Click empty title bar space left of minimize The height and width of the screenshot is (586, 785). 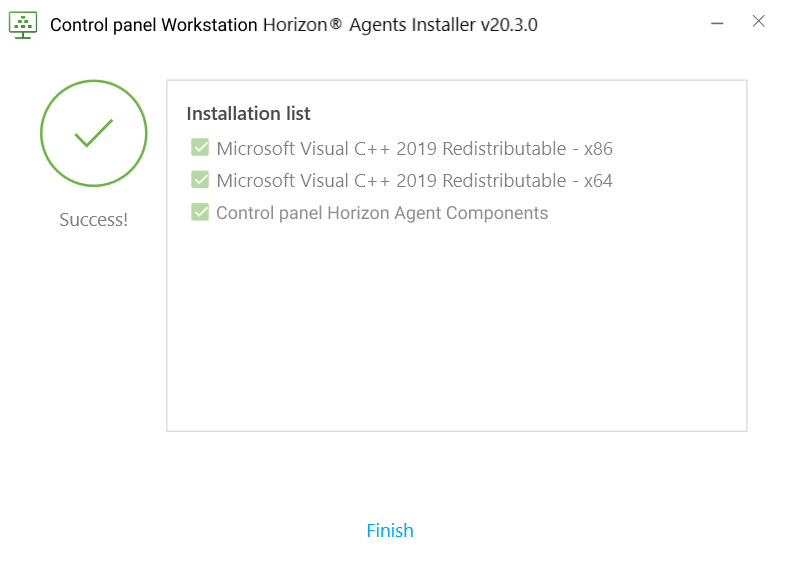620,24
